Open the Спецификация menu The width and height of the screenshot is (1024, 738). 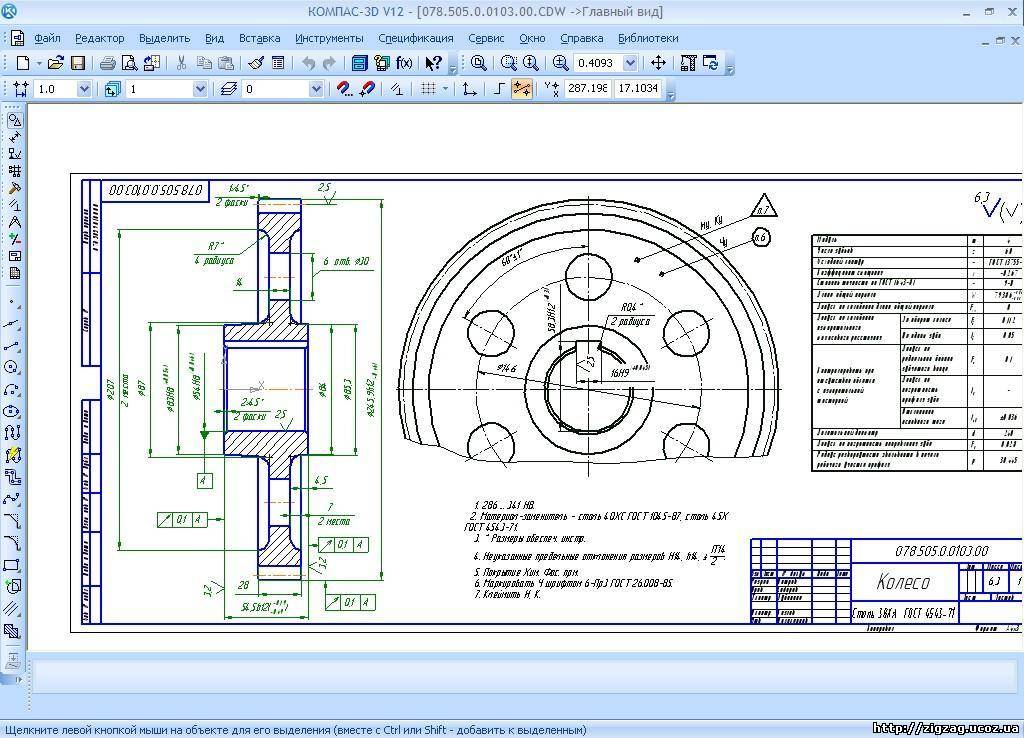416,38
